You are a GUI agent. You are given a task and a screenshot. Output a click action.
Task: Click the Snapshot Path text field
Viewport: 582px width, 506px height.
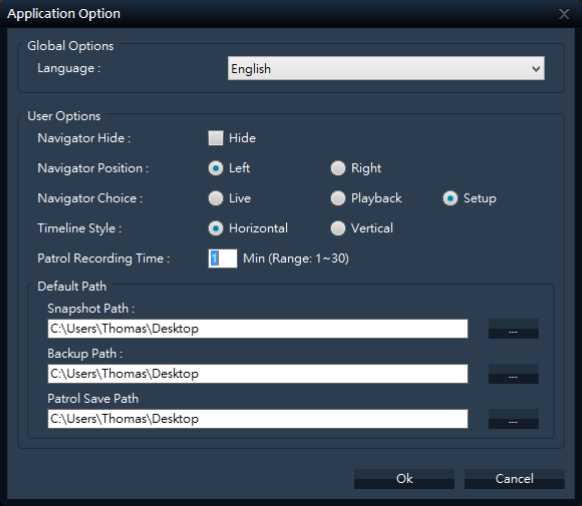point(258,329)
